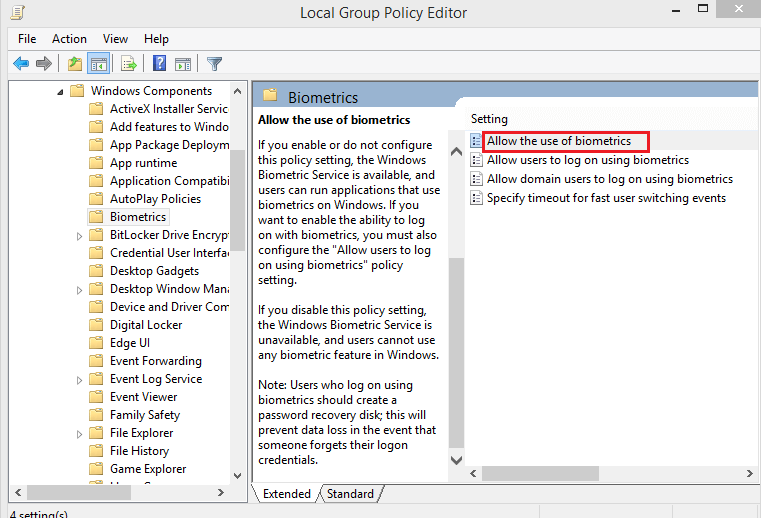Click the Desktop Gadgets folder icon
The width and height of the screenshot is (761, 518).
tap(96, 270)
